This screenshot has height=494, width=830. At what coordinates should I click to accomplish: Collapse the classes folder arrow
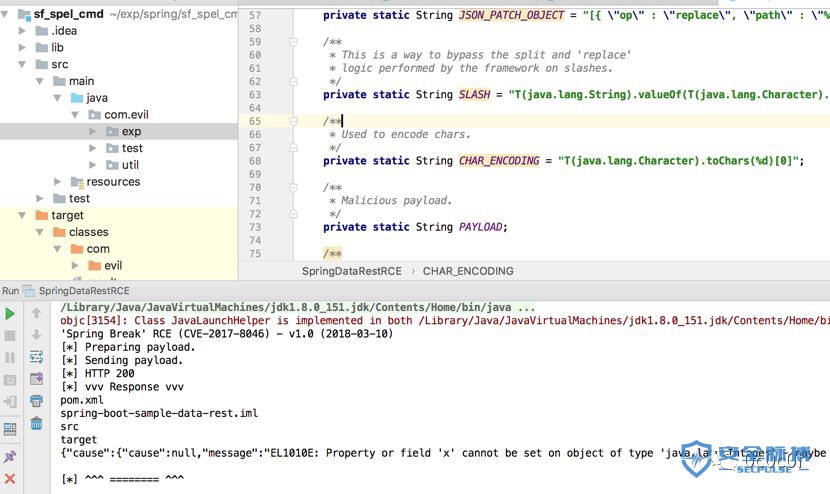tap(40, 232)
